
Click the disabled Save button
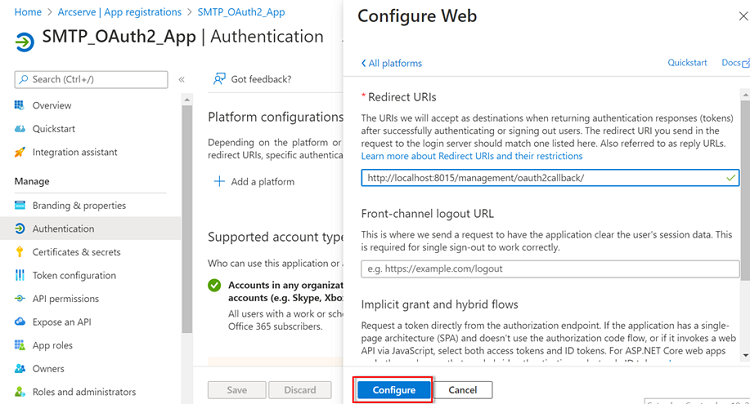coord(237,390)
